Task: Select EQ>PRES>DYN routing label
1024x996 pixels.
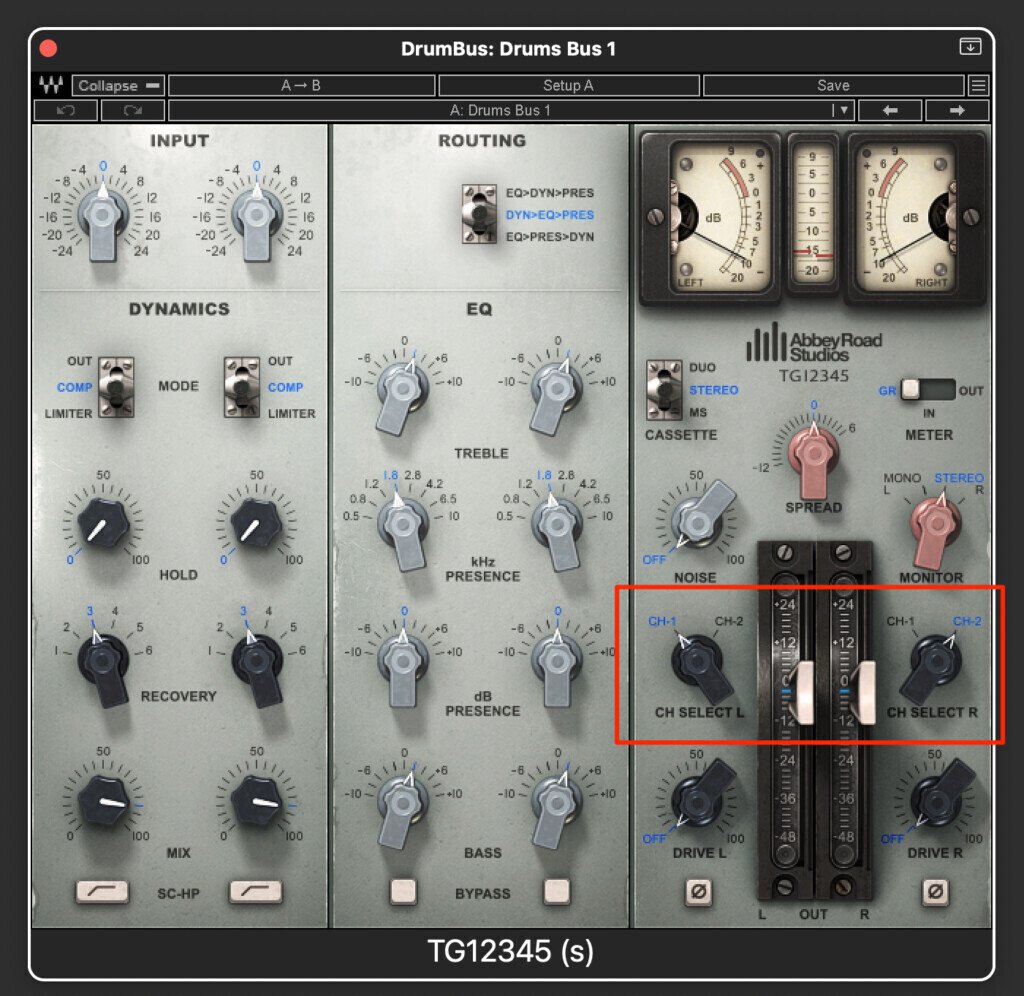Action: tap(550, 236)
